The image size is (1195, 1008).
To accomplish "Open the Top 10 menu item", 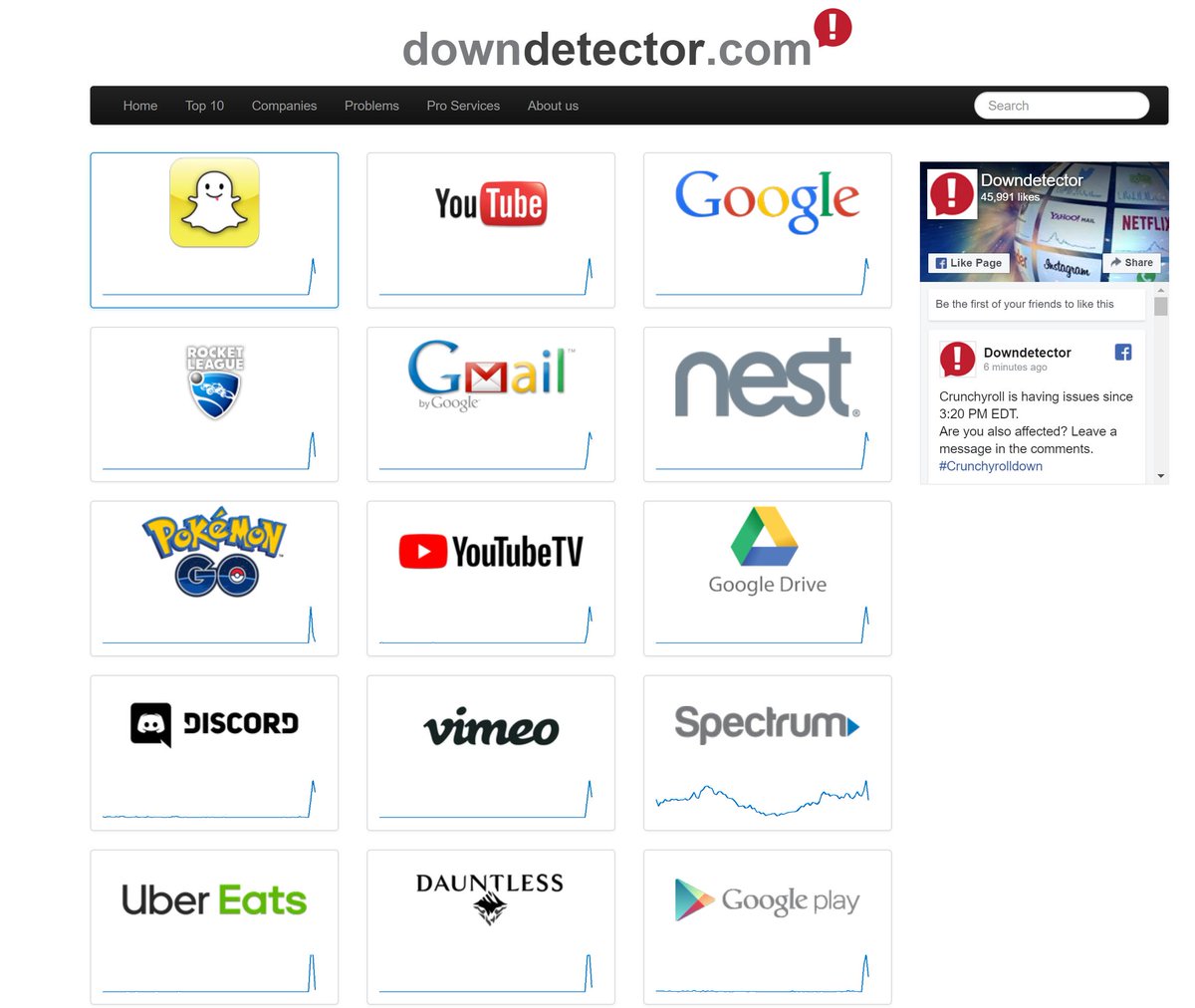I will pos(204,106).
